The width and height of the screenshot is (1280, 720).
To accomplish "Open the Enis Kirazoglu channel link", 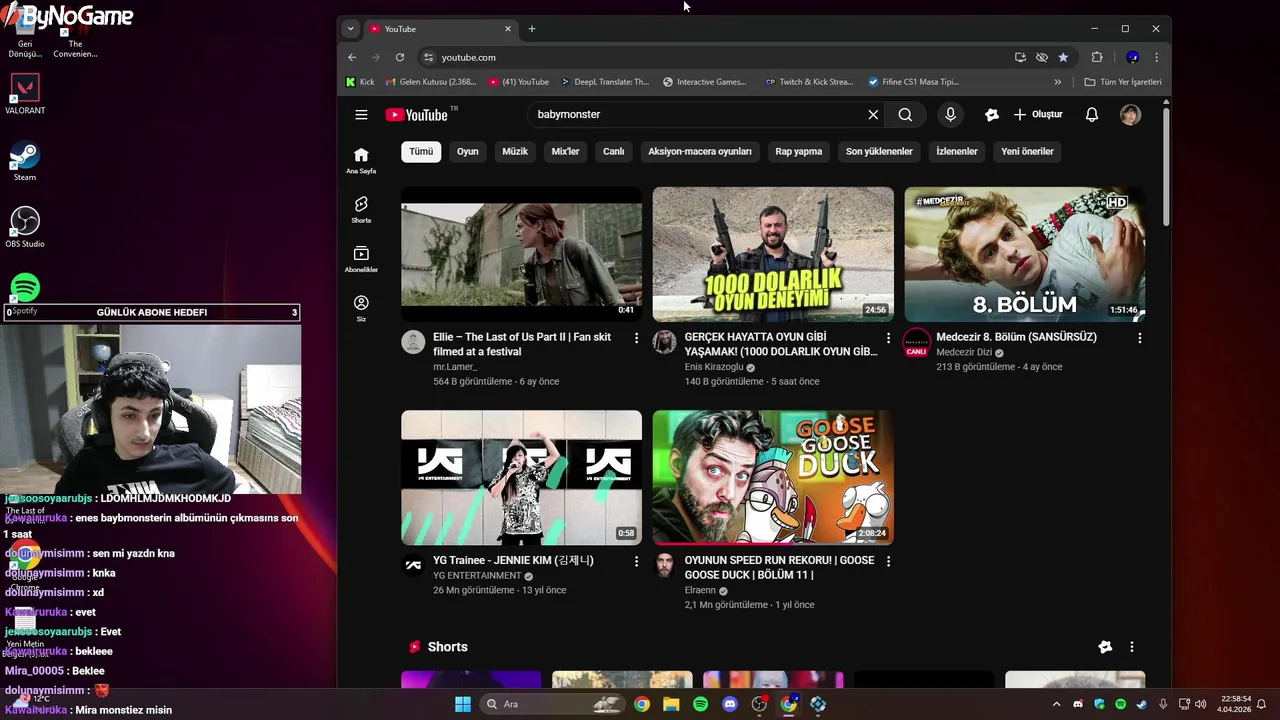I will [714, 367].
